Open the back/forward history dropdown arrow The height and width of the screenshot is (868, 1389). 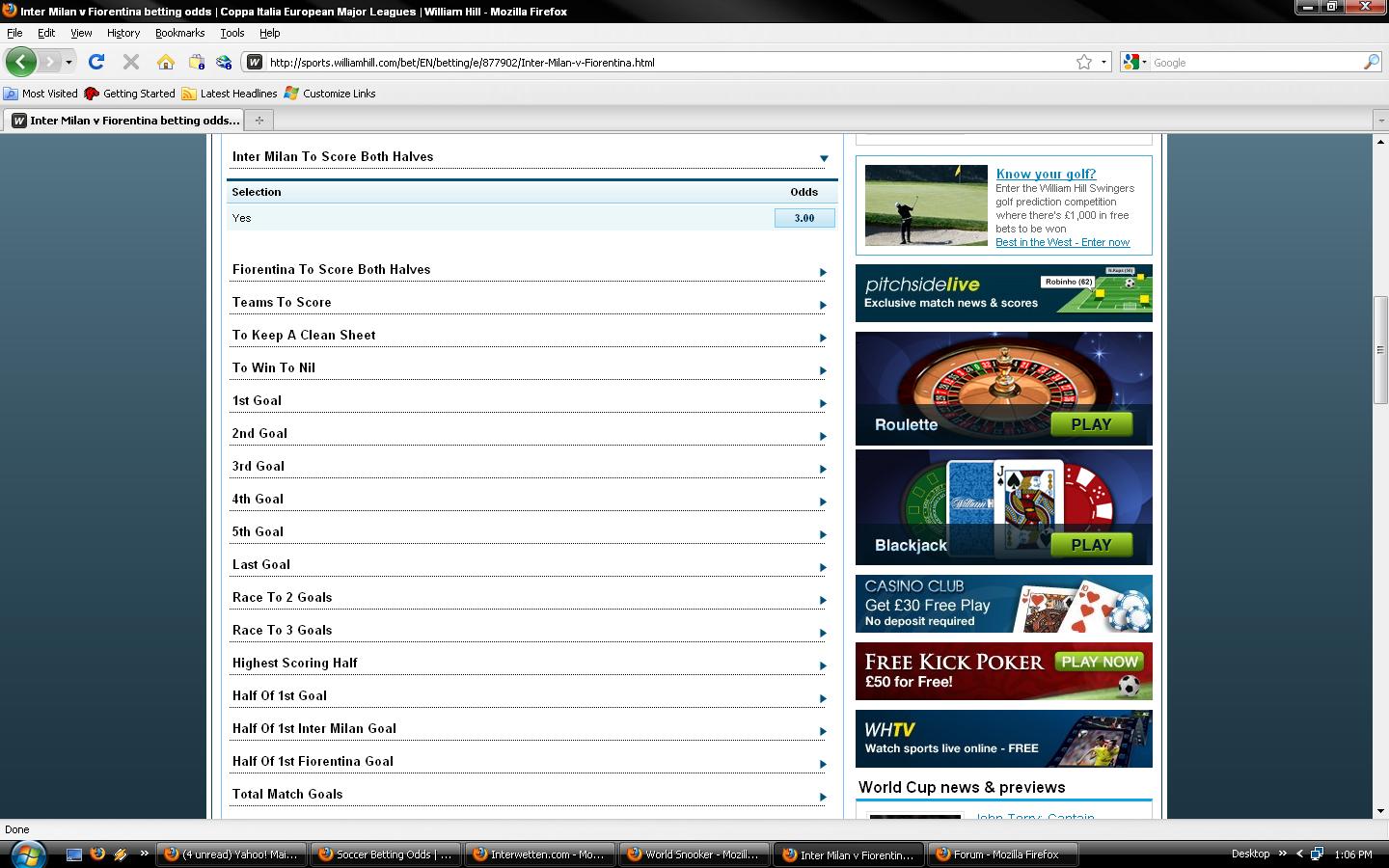point(68,63)
